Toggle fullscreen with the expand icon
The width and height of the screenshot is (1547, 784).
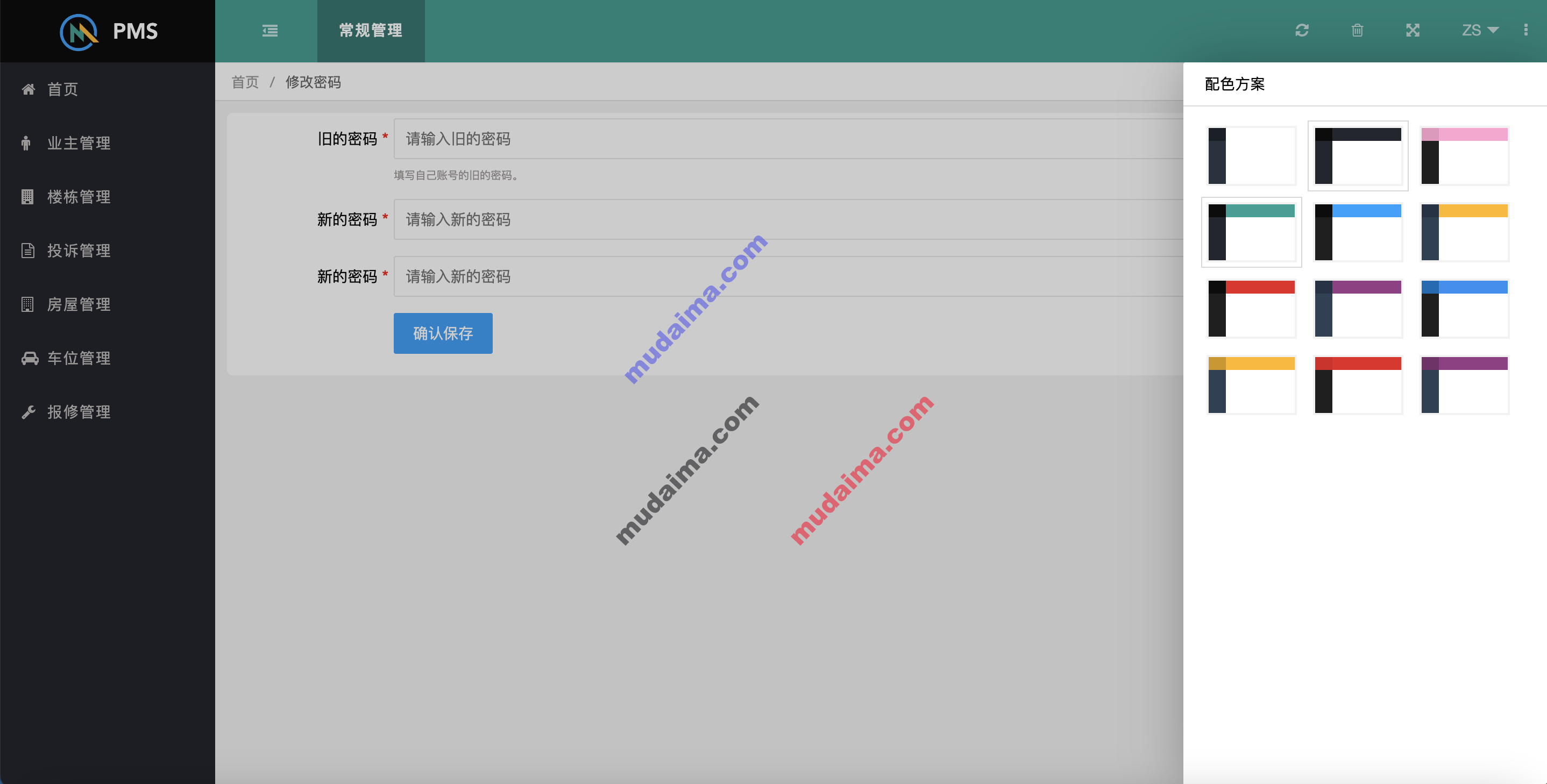pos(1413,30)
